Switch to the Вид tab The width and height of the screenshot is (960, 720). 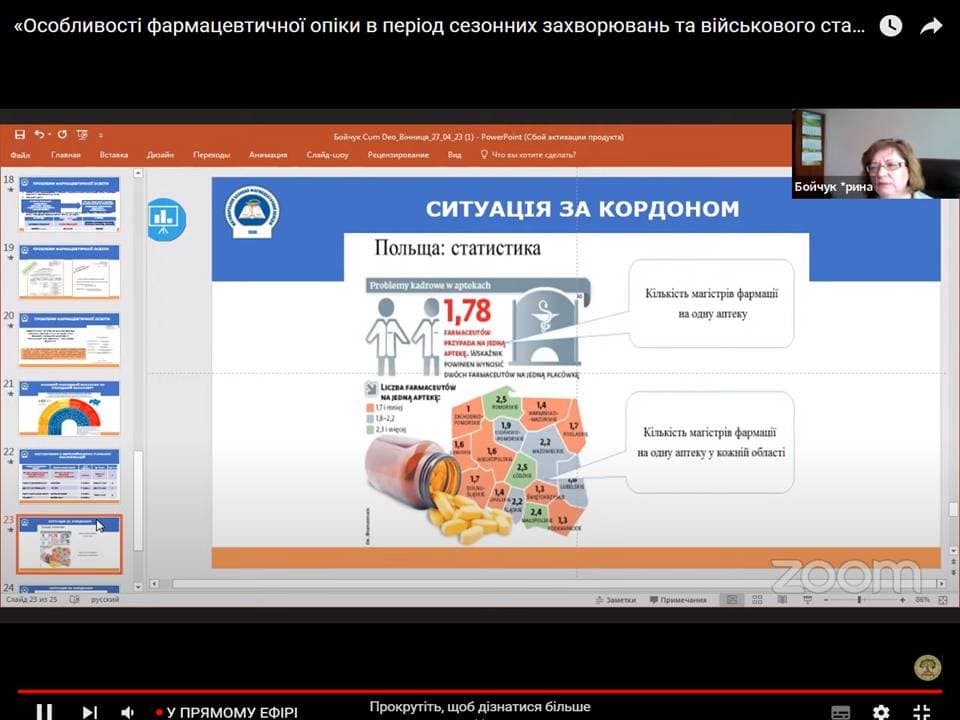[x=454, y=155]
